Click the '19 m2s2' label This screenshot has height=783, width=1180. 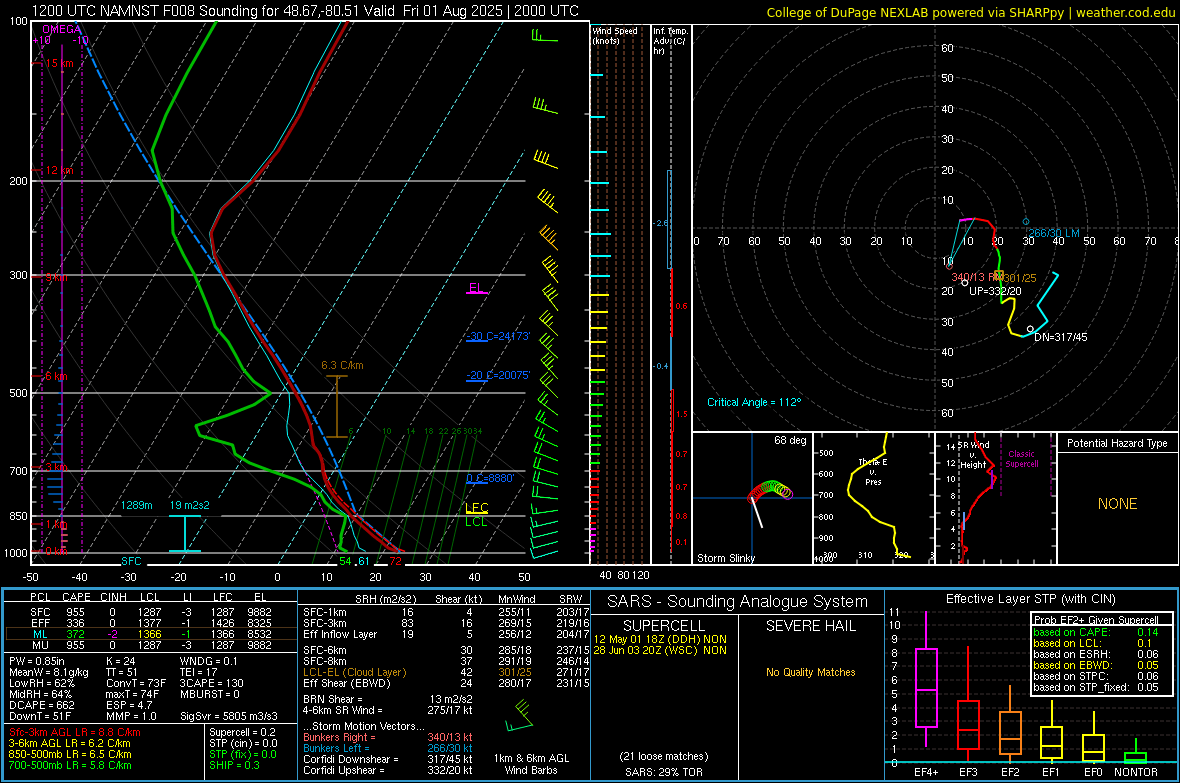pyautogui.click(x=189, y=505)
